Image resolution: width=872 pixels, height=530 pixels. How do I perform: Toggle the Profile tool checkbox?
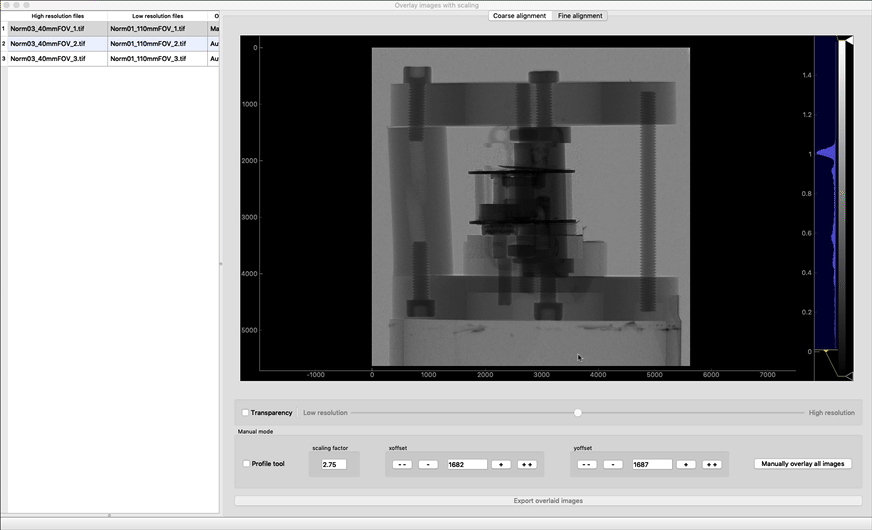(247, 464)
